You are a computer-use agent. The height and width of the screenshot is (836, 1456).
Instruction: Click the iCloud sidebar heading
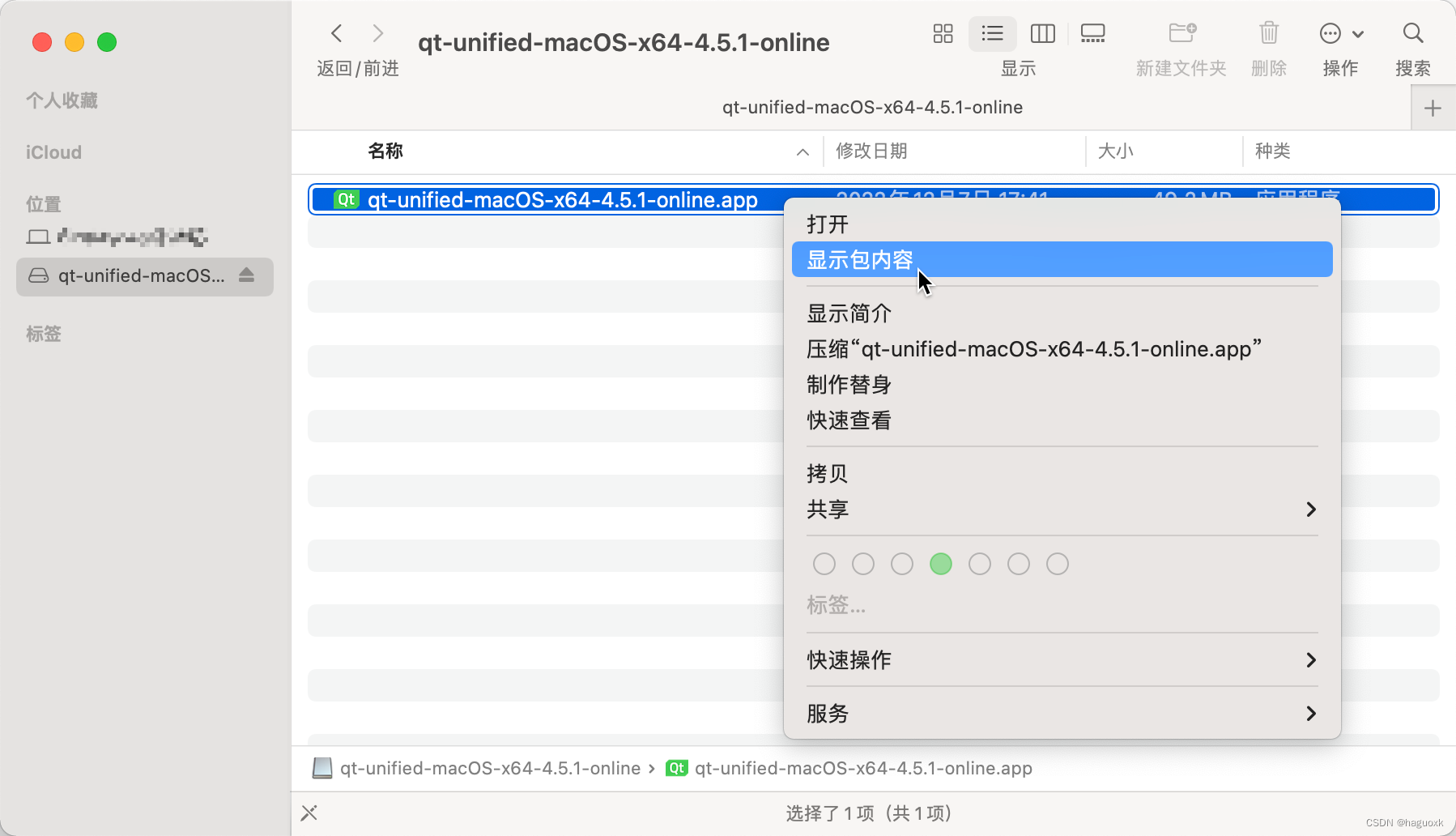(53, 152)
